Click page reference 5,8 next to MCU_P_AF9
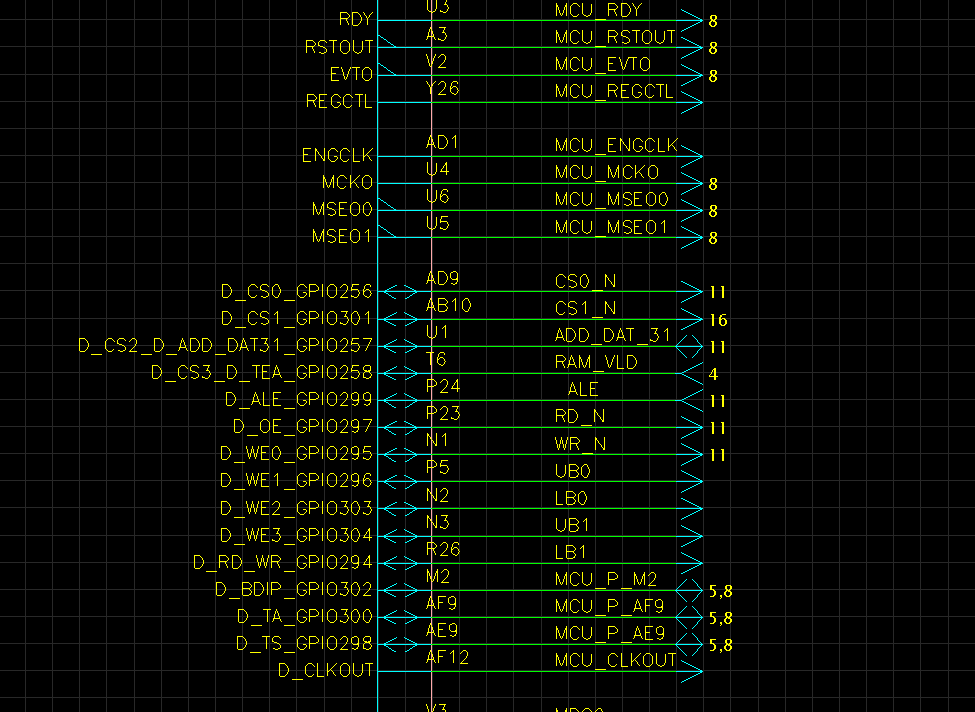The image size is (975, 712). (722, 617)
